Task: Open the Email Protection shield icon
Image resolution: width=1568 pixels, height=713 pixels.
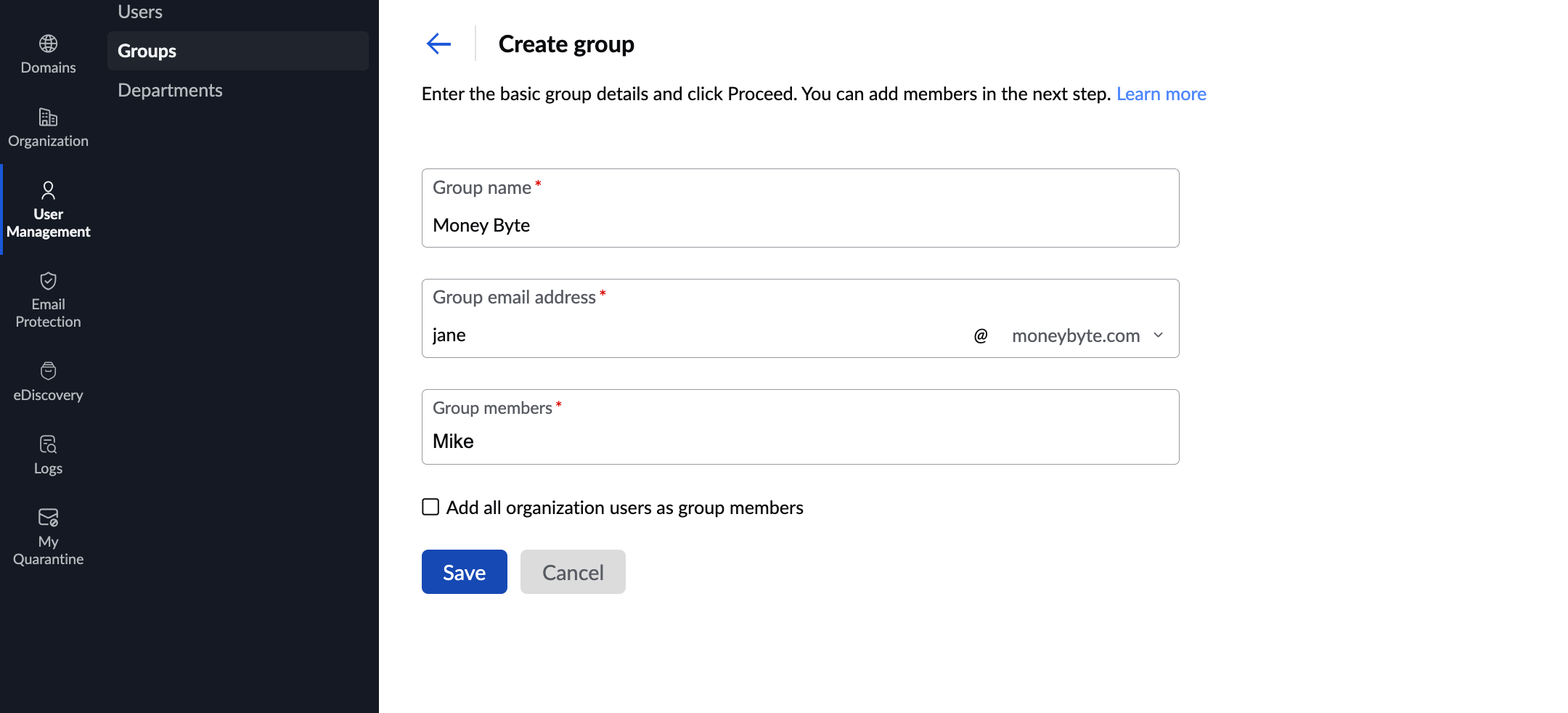Action: click(48, 281)
